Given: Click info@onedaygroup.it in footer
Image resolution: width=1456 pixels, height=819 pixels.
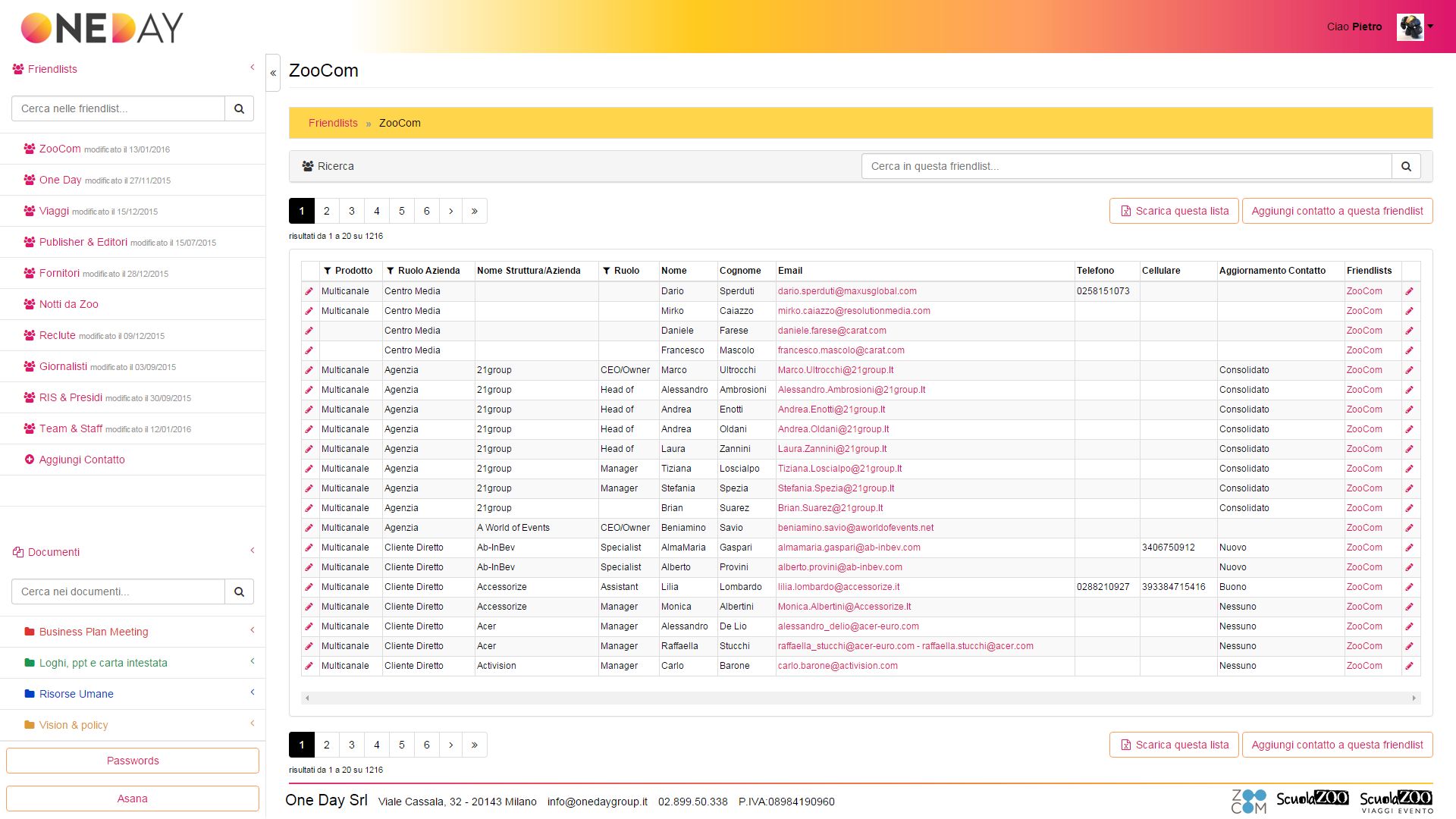Looking at the screenshot, I should point(598,802).
